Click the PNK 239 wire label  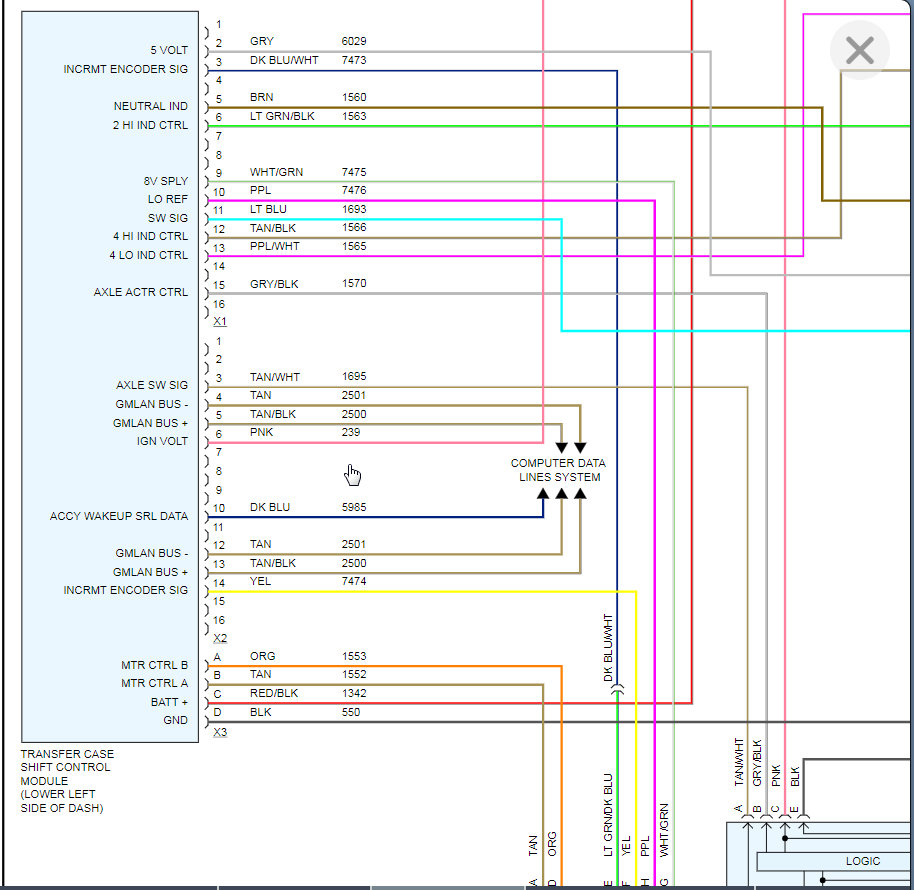(x=305, y=432)
